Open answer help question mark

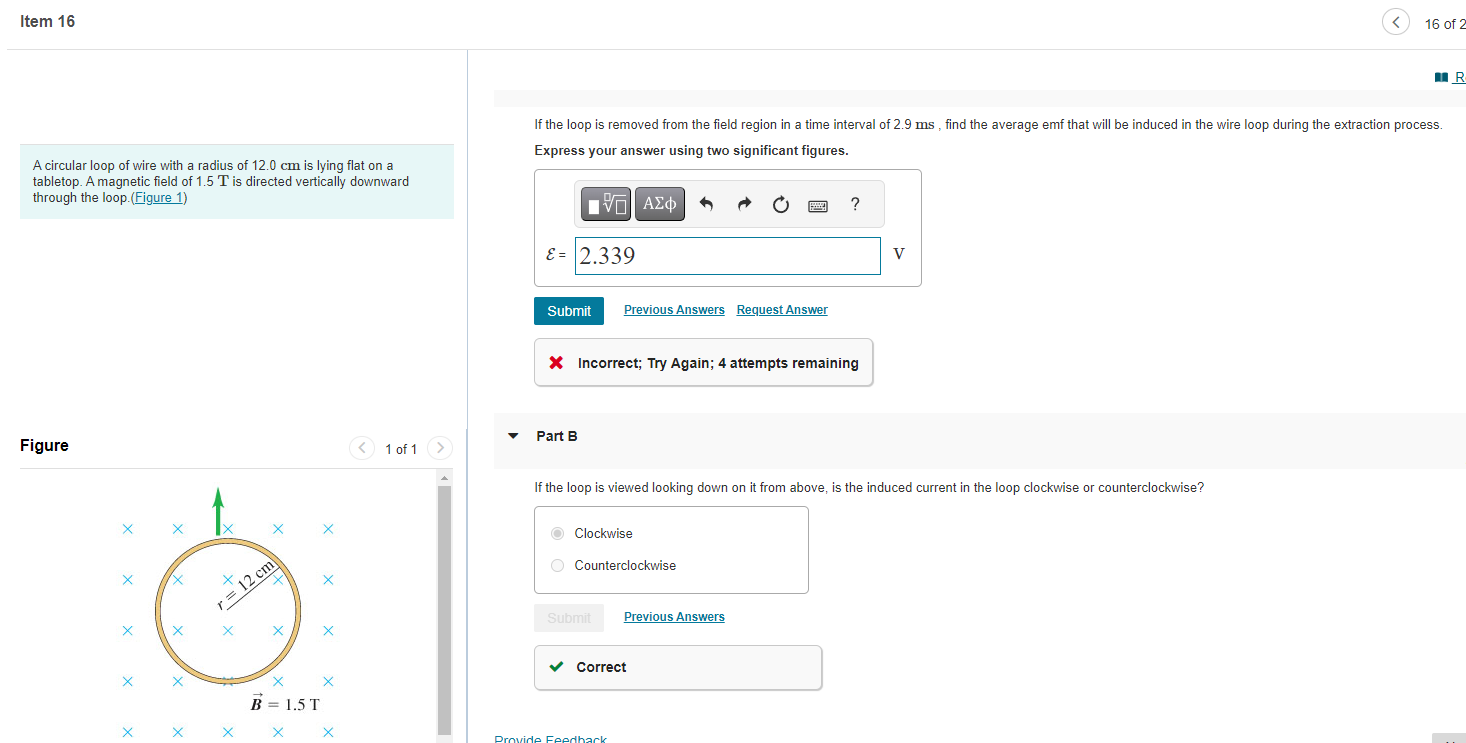(x=854, y=204)
